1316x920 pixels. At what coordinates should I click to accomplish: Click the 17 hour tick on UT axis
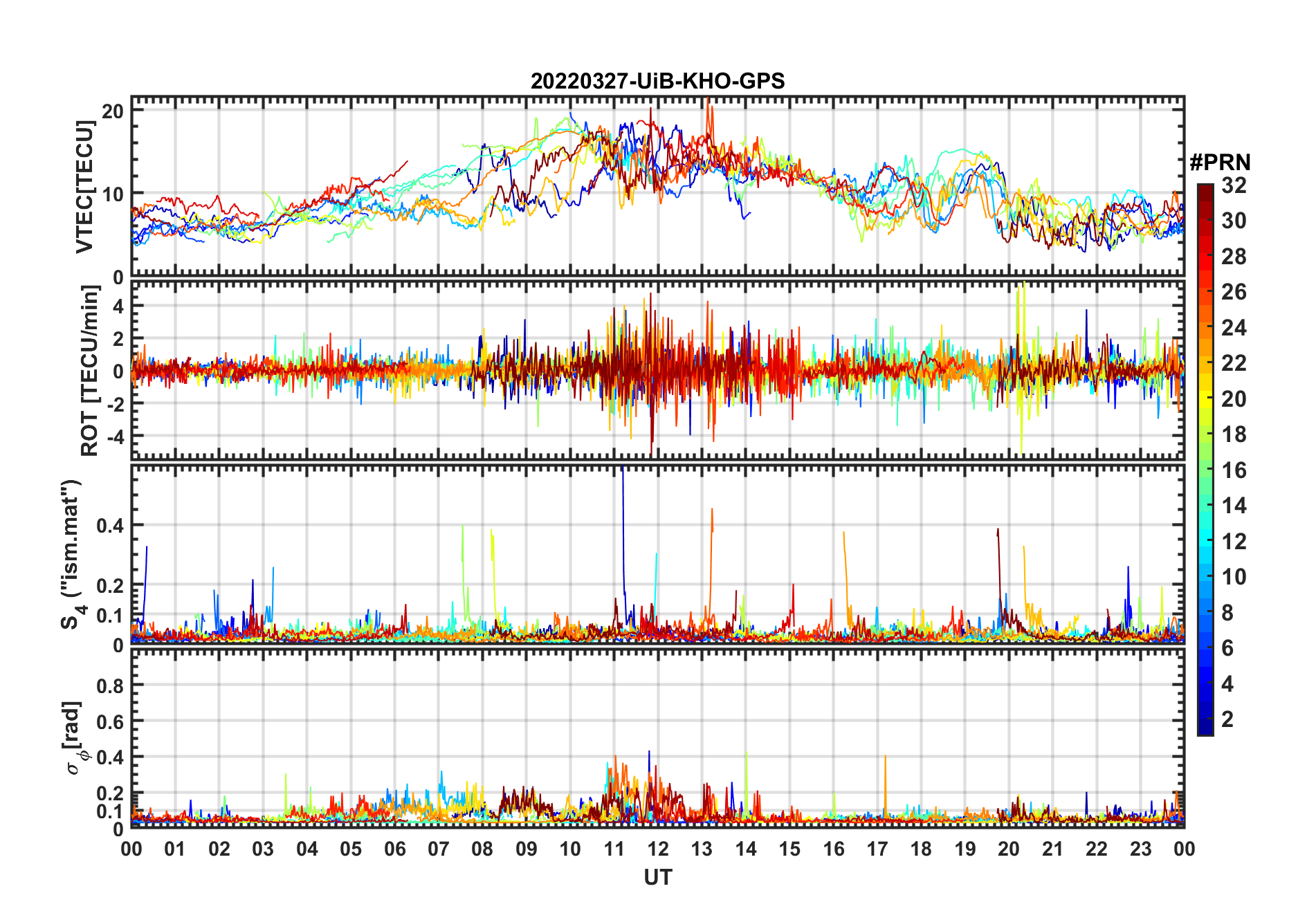(x=877, y=849)
